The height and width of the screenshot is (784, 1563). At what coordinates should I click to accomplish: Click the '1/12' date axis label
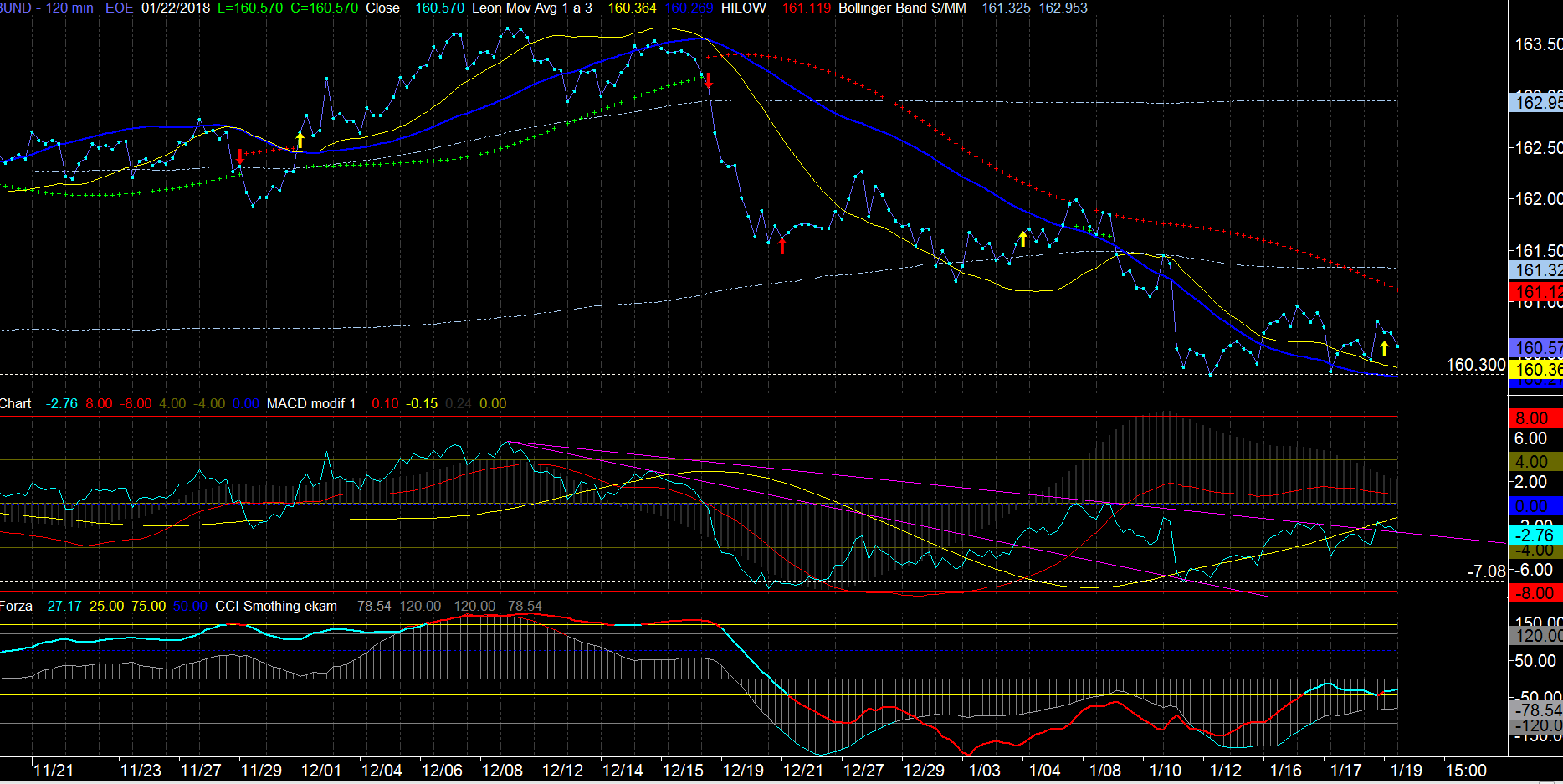pos(1226,770)
